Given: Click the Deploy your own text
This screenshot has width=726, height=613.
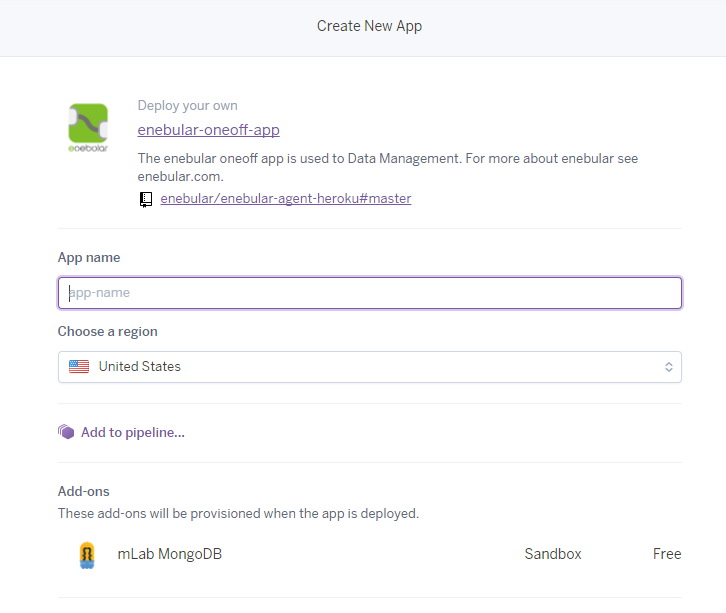Looking at the screenshot, I should (187, 106).
